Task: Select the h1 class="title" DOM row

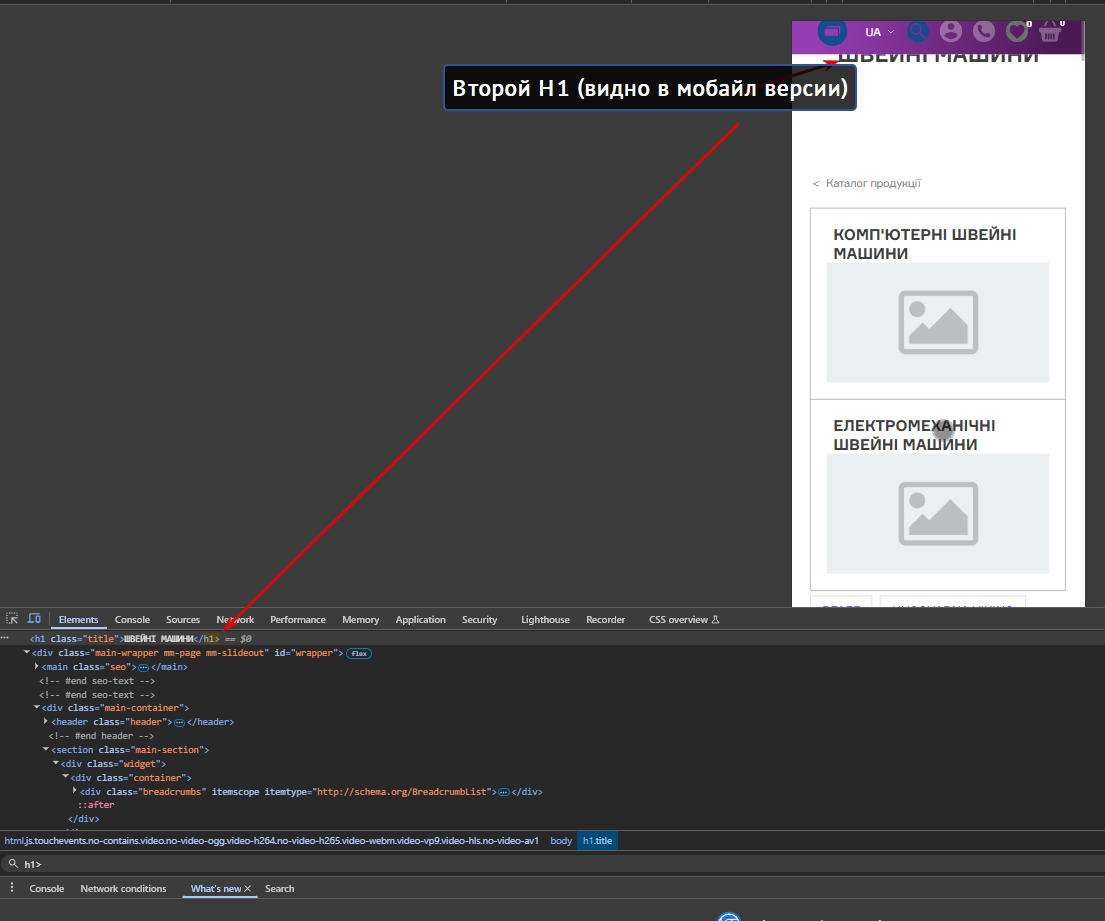Action: (x=552, y=638)
